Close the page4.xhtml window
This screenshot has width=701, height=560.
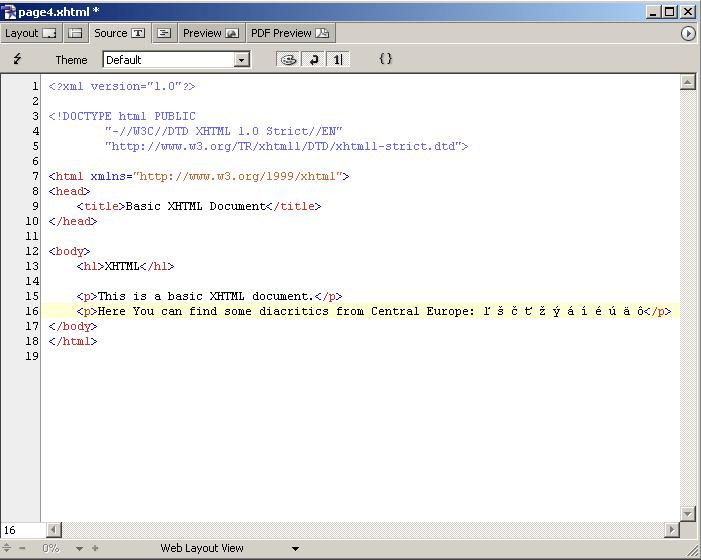688,12
